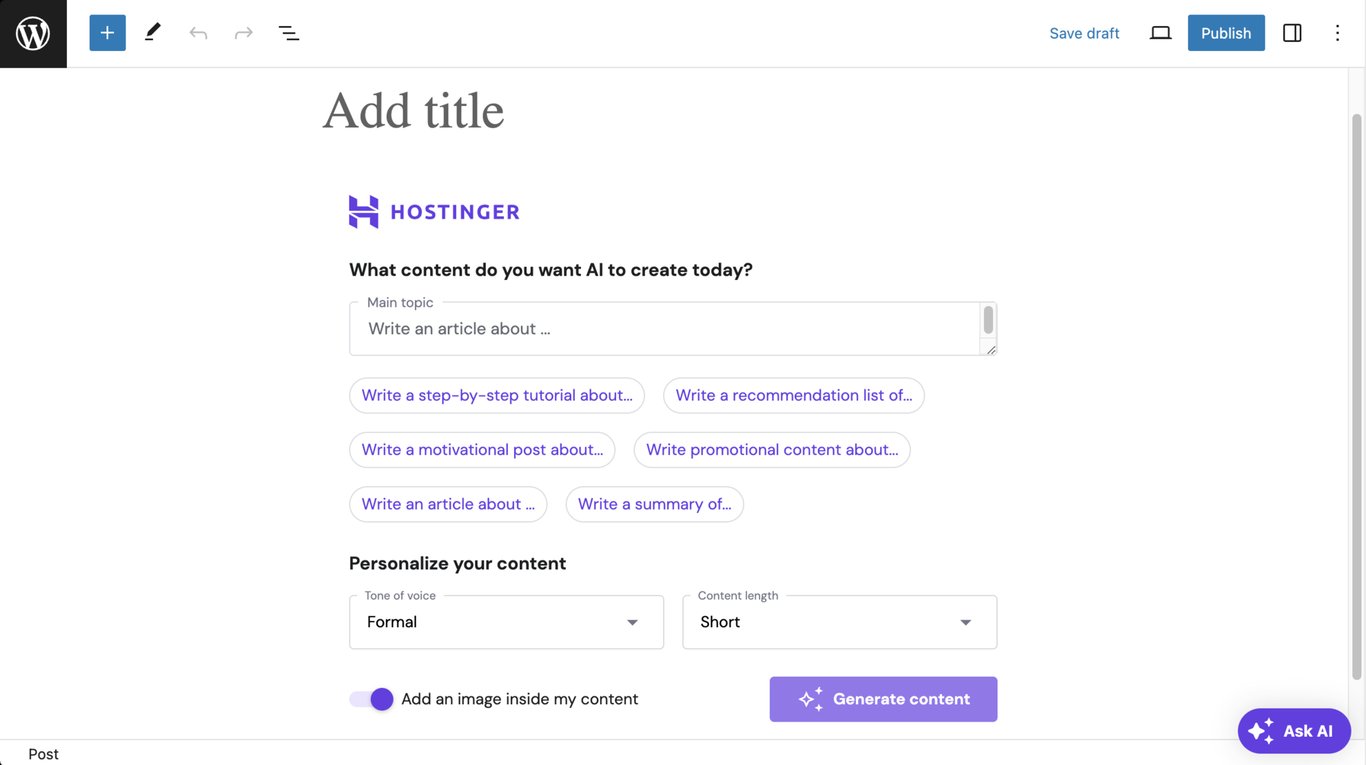Click the Publish button
This screenshot has width=1366, height=765.
[x=1226, y=31]
